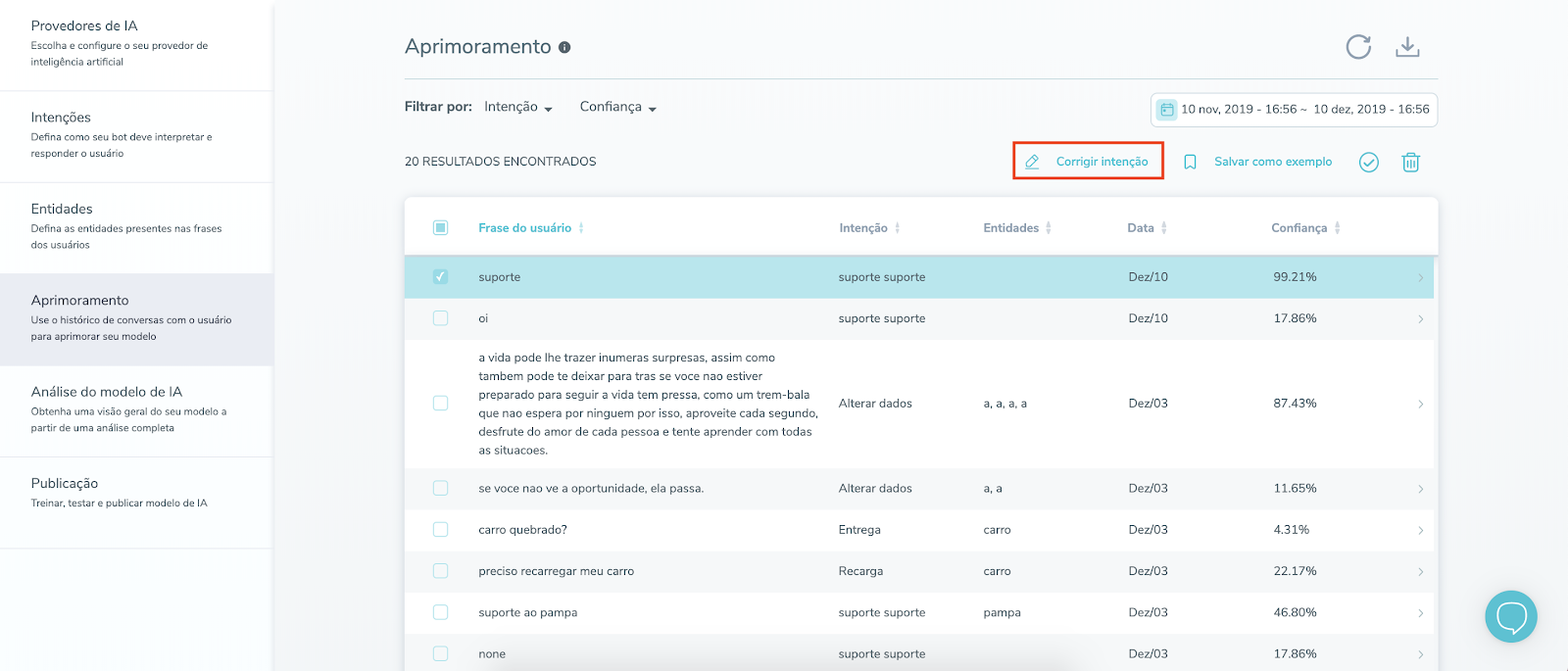This screenshot has height=671, width=1568.
Task: Expand the 'carro quebrado?' row chevron
Action: point(1420,531)
